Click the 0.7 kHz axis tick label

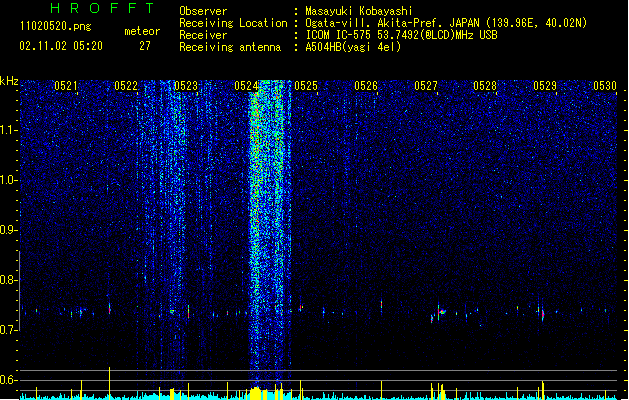click(8, 330)
